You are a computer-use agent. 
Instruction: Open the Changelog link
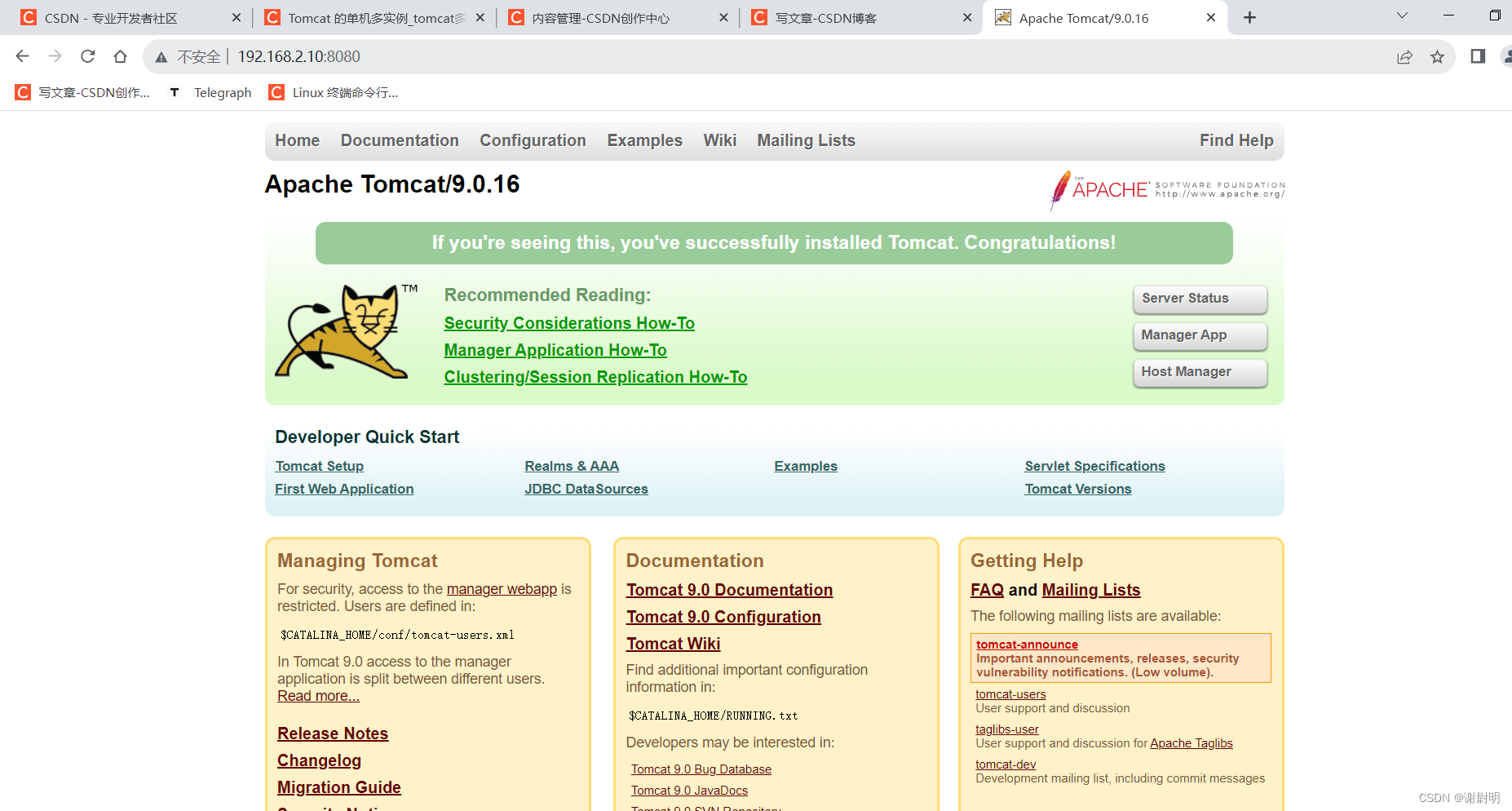click(x=319, y=760)
